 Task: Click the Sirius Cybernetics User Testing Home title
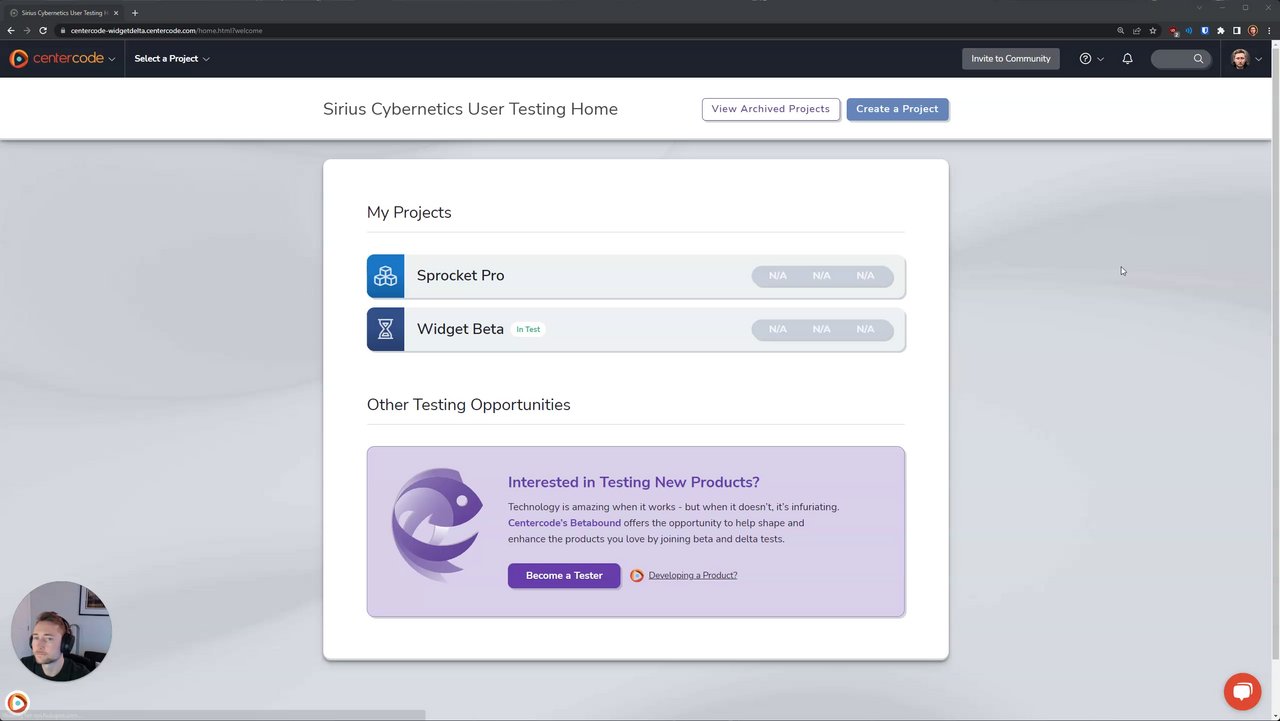point(470,109)
